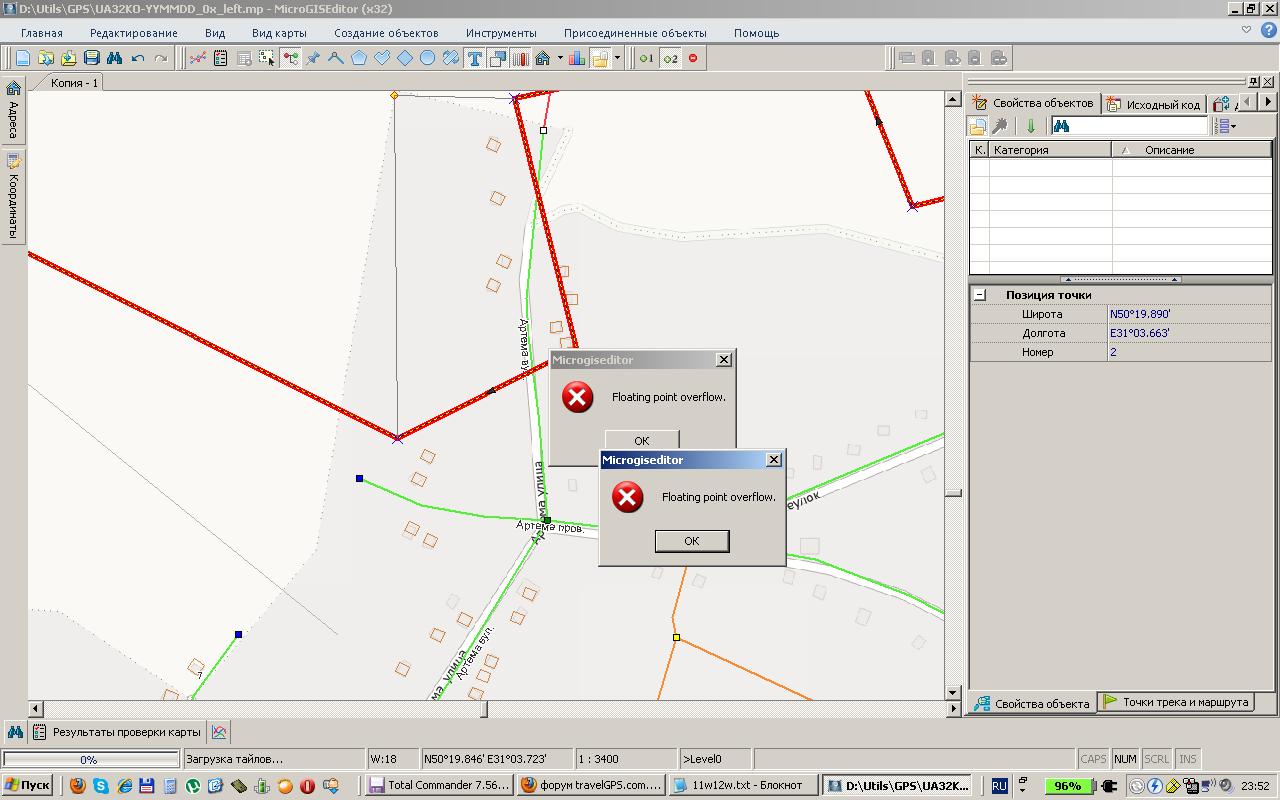Click the binoculars search icon in main toolbar

(x=115, y=58)
